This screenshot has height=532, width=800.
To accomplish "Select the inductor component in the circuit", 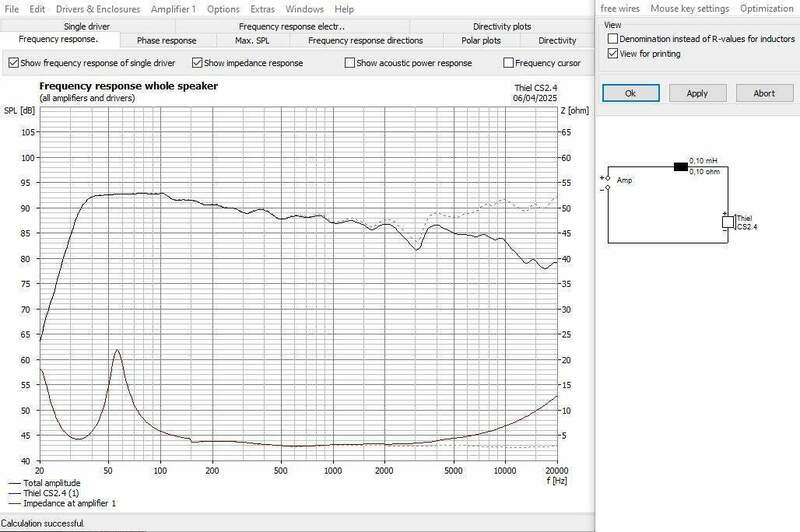I will pos(681,166).
